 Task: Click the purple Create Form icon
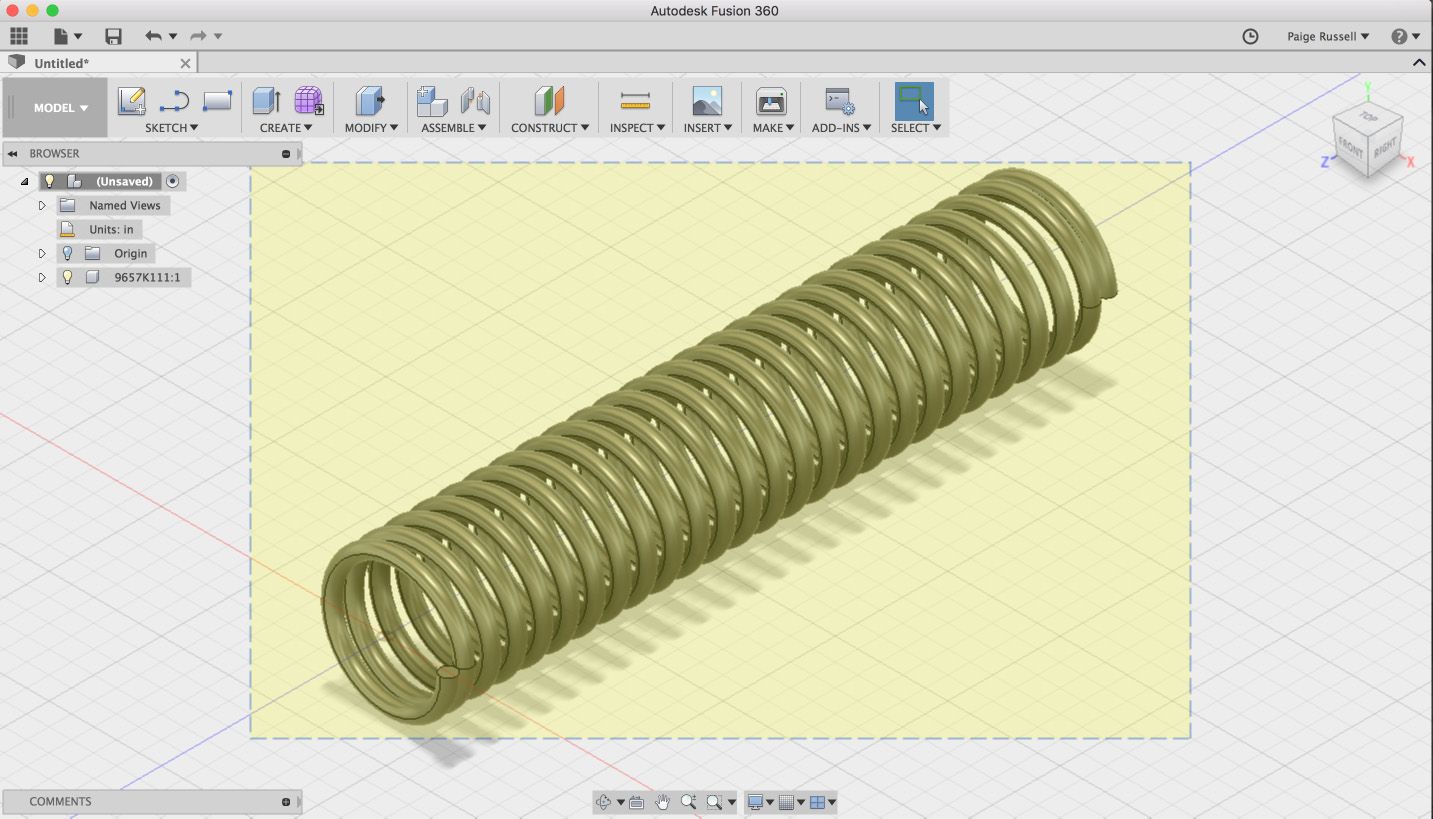coord(308,101)
